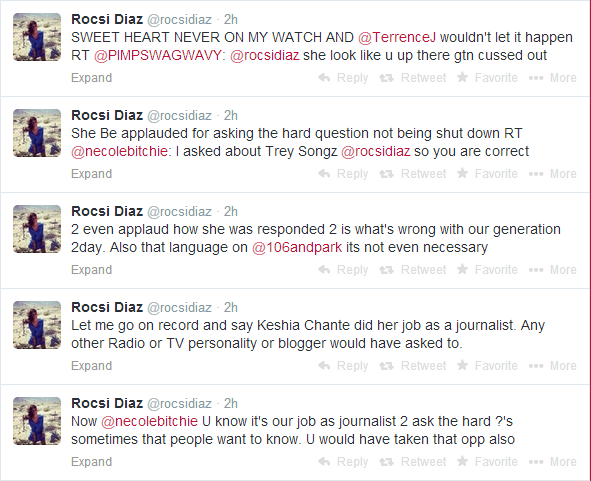Expand the first tweet about @TerrenceJ
591x481 pixels.
tap(92, 78)
